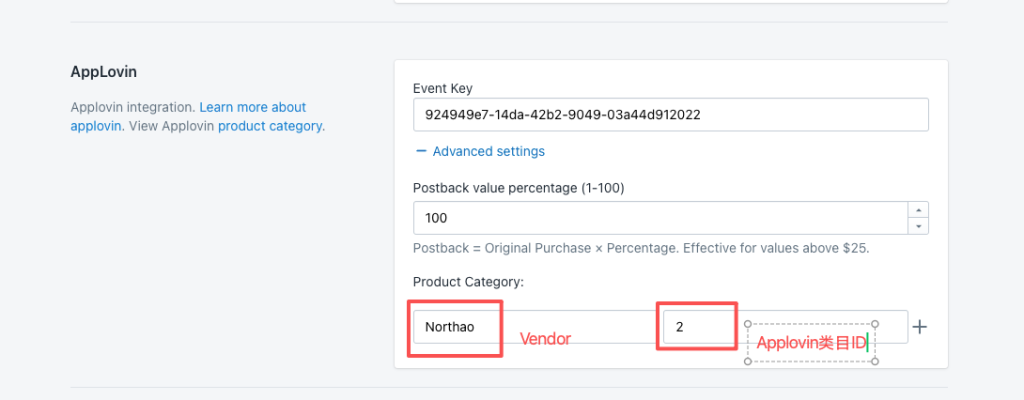Click the Product Category label
This screenshot has width=1024, height=400.
coord(468,282)
